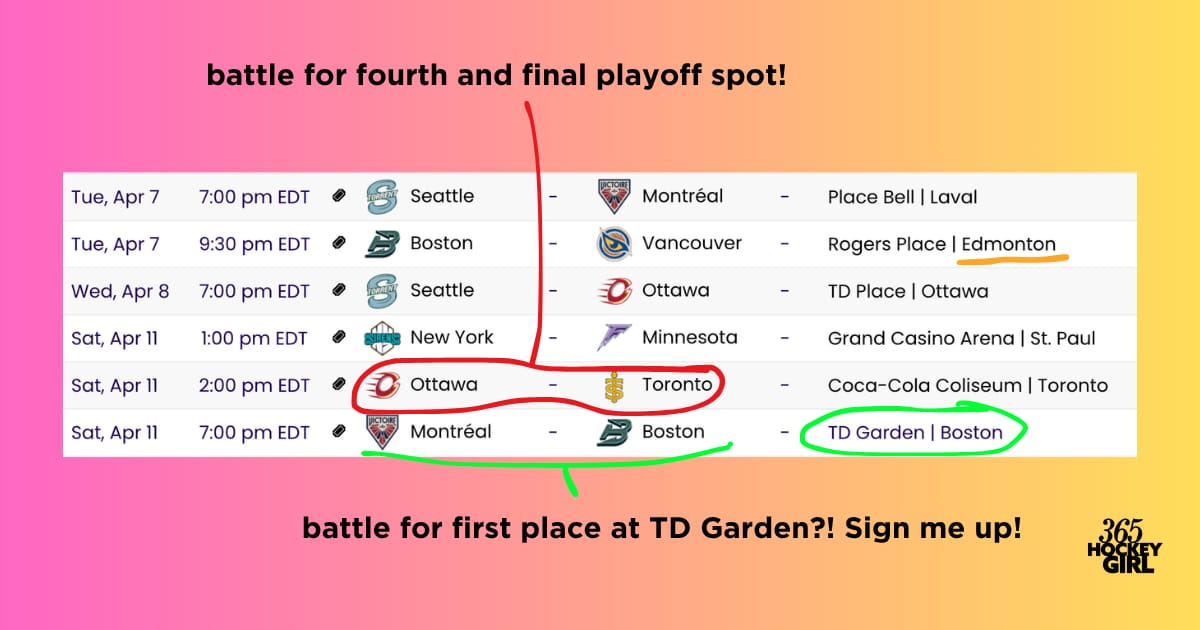The image size is (1200, 630).
Task: Click the circled Ottawa Charge logo in the Apr 11 row
Action: [x=382, y=385]
